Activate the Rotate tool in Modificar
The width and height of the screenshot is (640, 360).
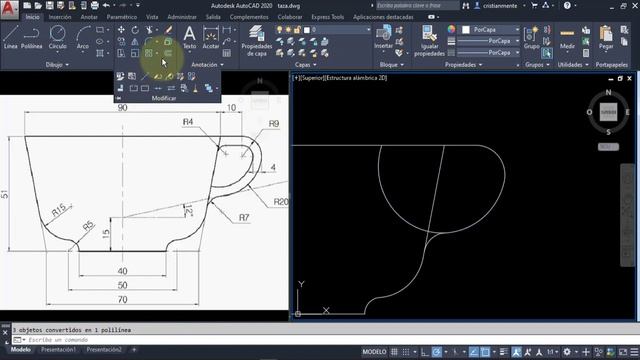pos(135,30)
